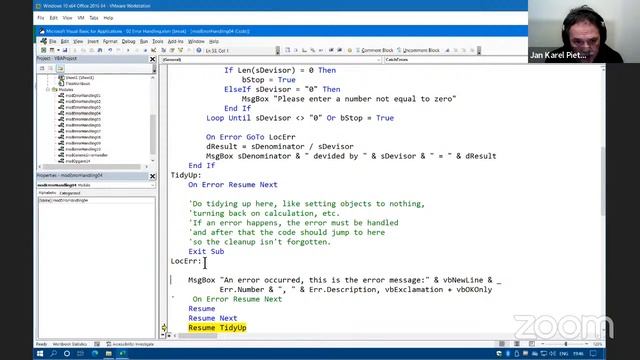This screenshot has width=640, height=360.
Task: Click the (Name) property field
Action: [96, 200]
